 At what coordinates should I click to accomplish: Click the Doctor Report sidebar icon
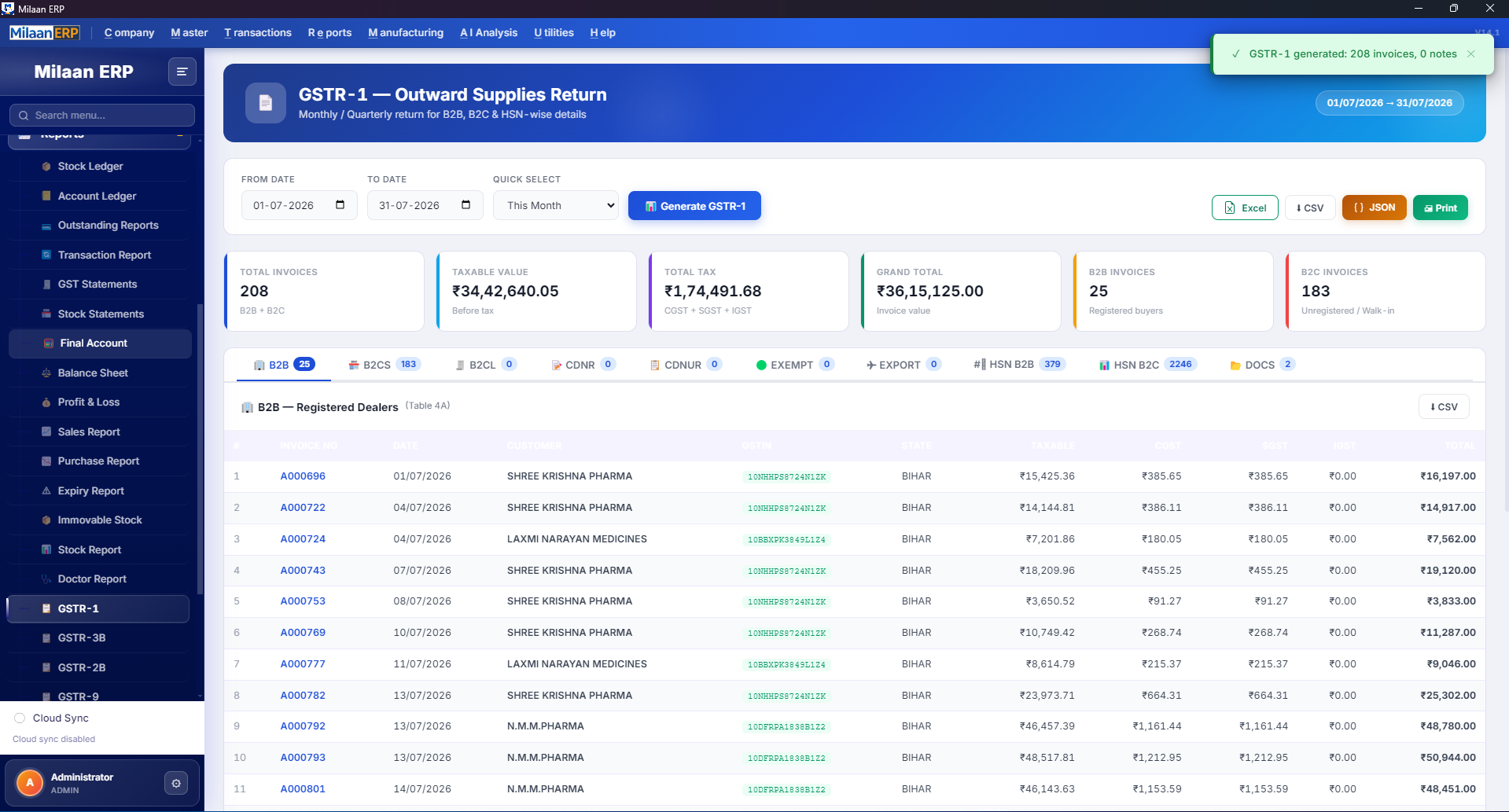point(46,579)
